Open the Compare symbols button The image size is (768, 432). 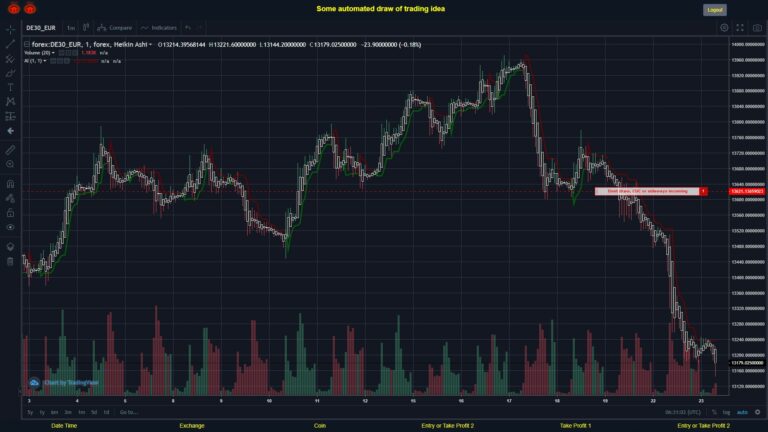[x=115, y=27]
